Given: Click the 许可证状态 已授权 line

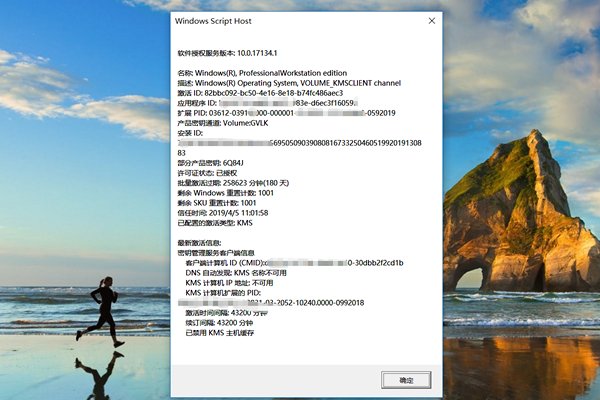Looking at the screenshot, I should point(207,173).
